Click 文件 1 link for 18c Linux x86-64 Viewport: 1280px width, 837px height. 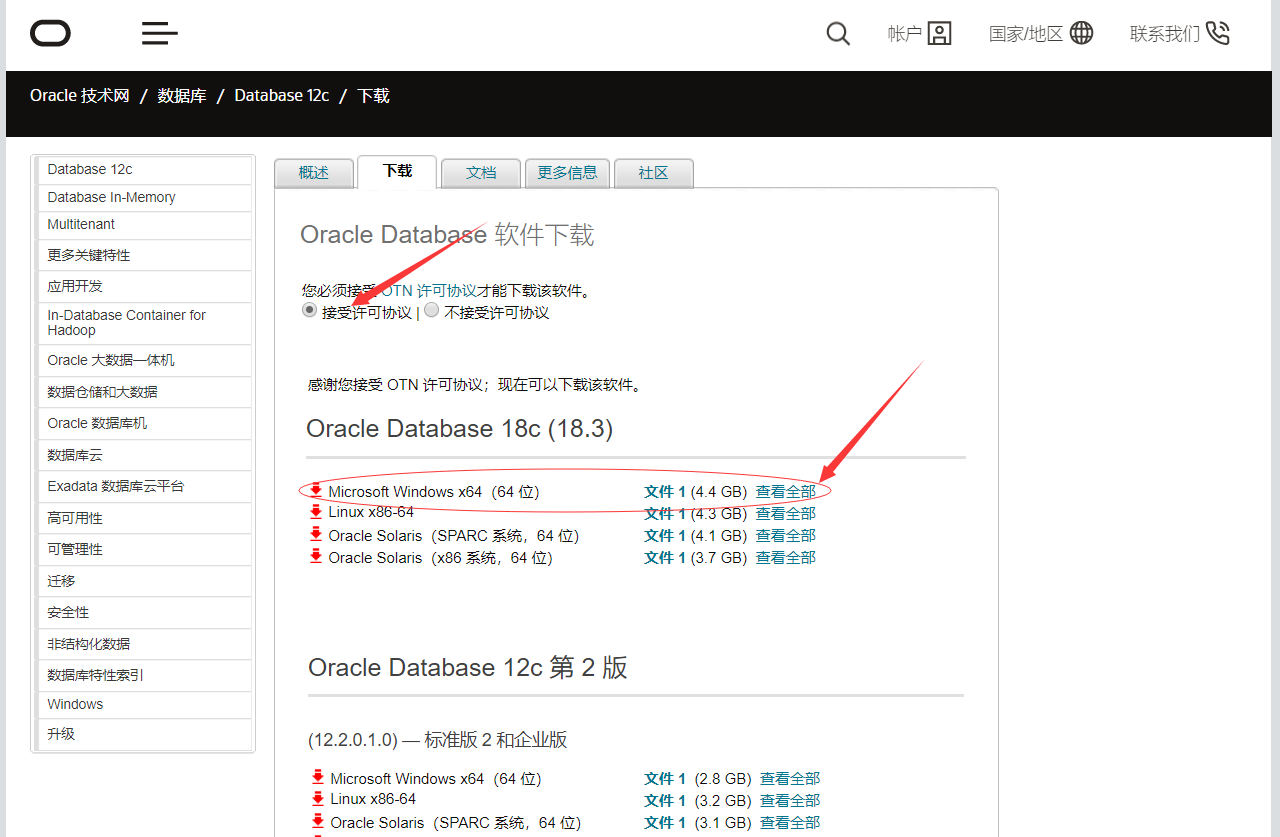(x=665, y=514)
